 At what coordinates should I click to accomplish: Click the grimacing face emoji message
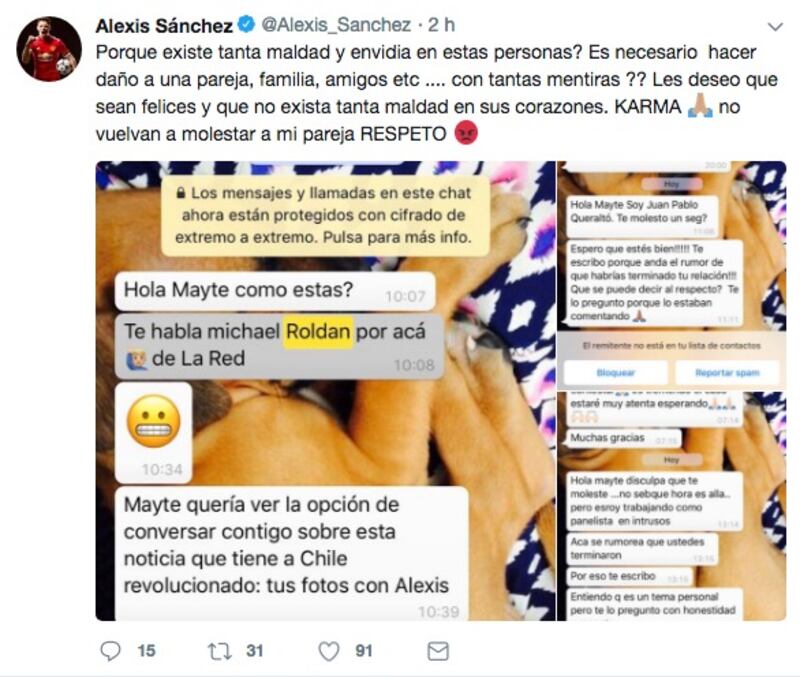tap(154, 433)
